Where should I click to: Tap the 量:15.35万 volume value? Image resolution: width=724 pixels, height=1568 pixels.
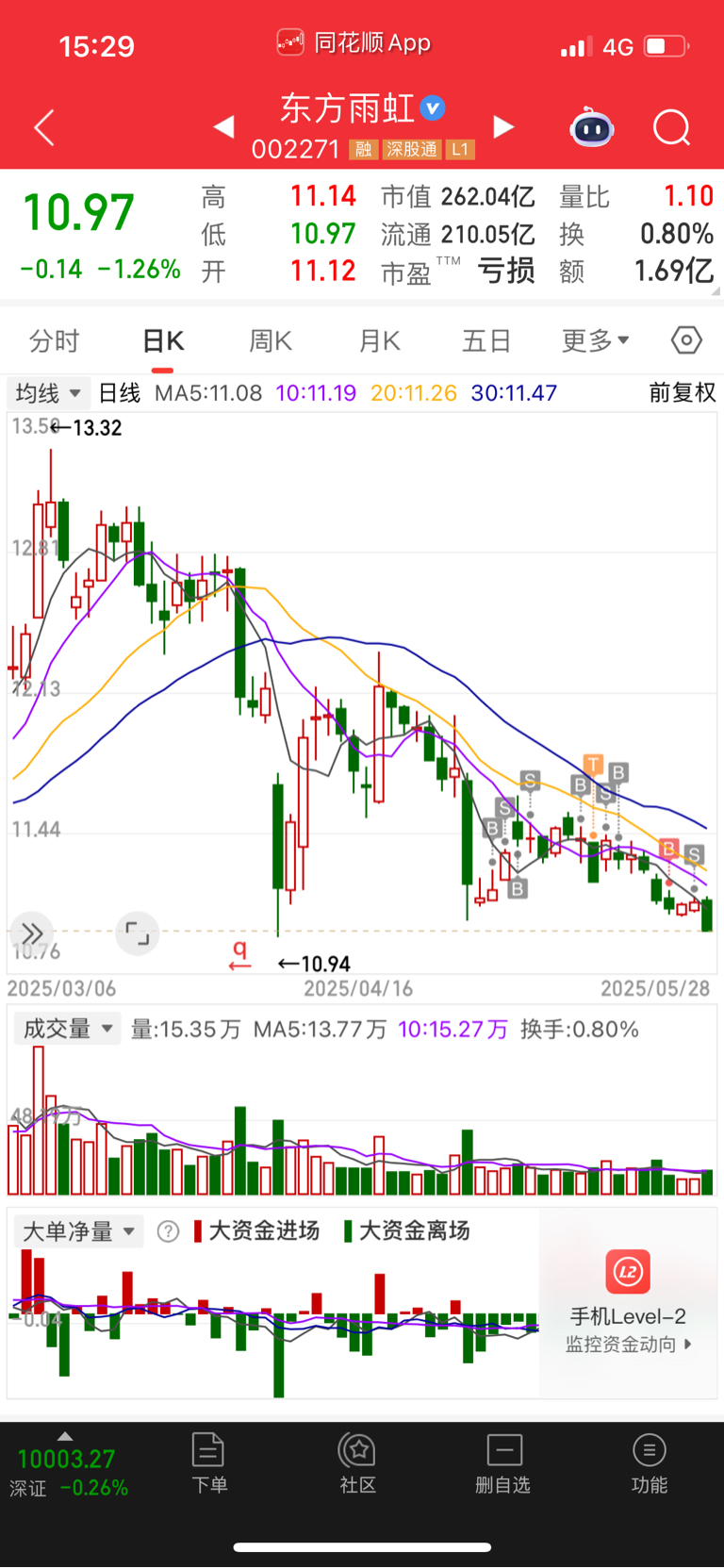(x=186, y=1029)
